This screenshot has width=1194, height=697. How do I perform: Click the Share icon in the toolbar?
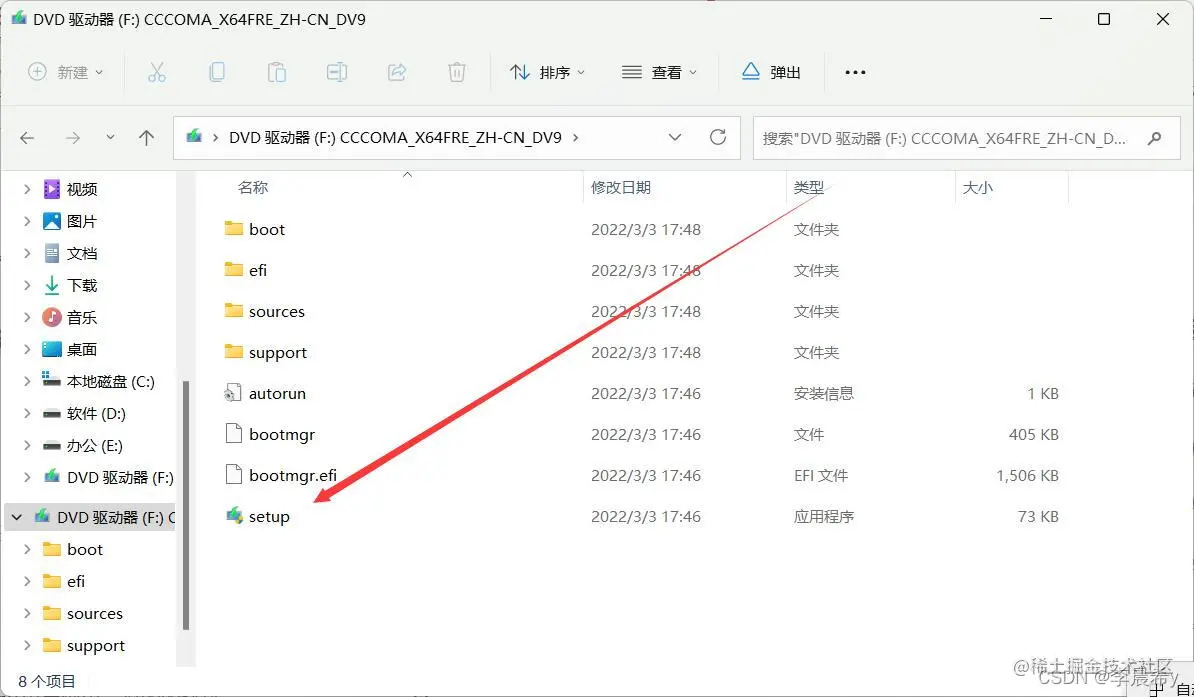(x=397, y=71)
